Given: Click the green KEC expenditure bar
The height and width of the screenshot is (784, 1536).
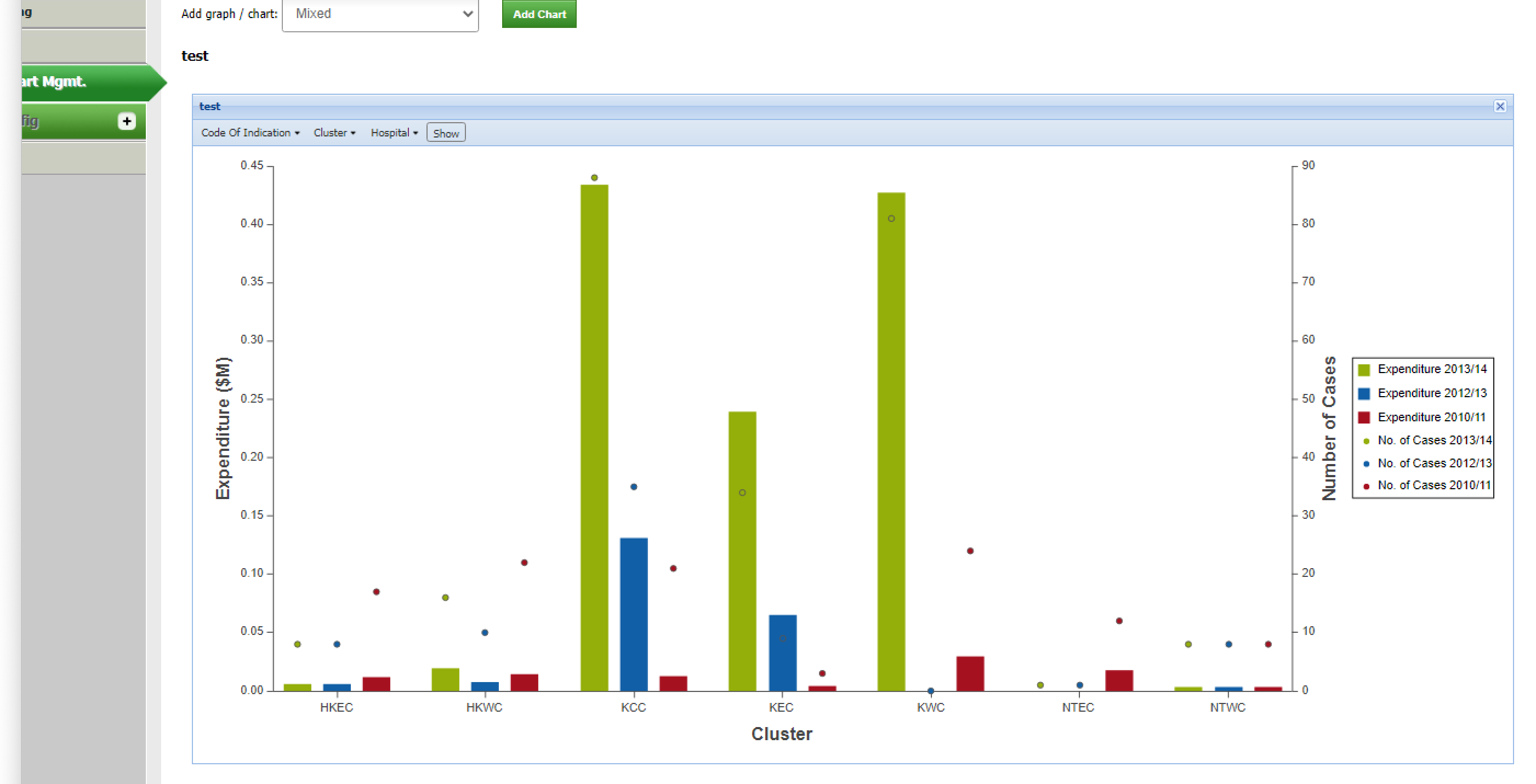Looking at the screenshot, I should click(742, 551).
